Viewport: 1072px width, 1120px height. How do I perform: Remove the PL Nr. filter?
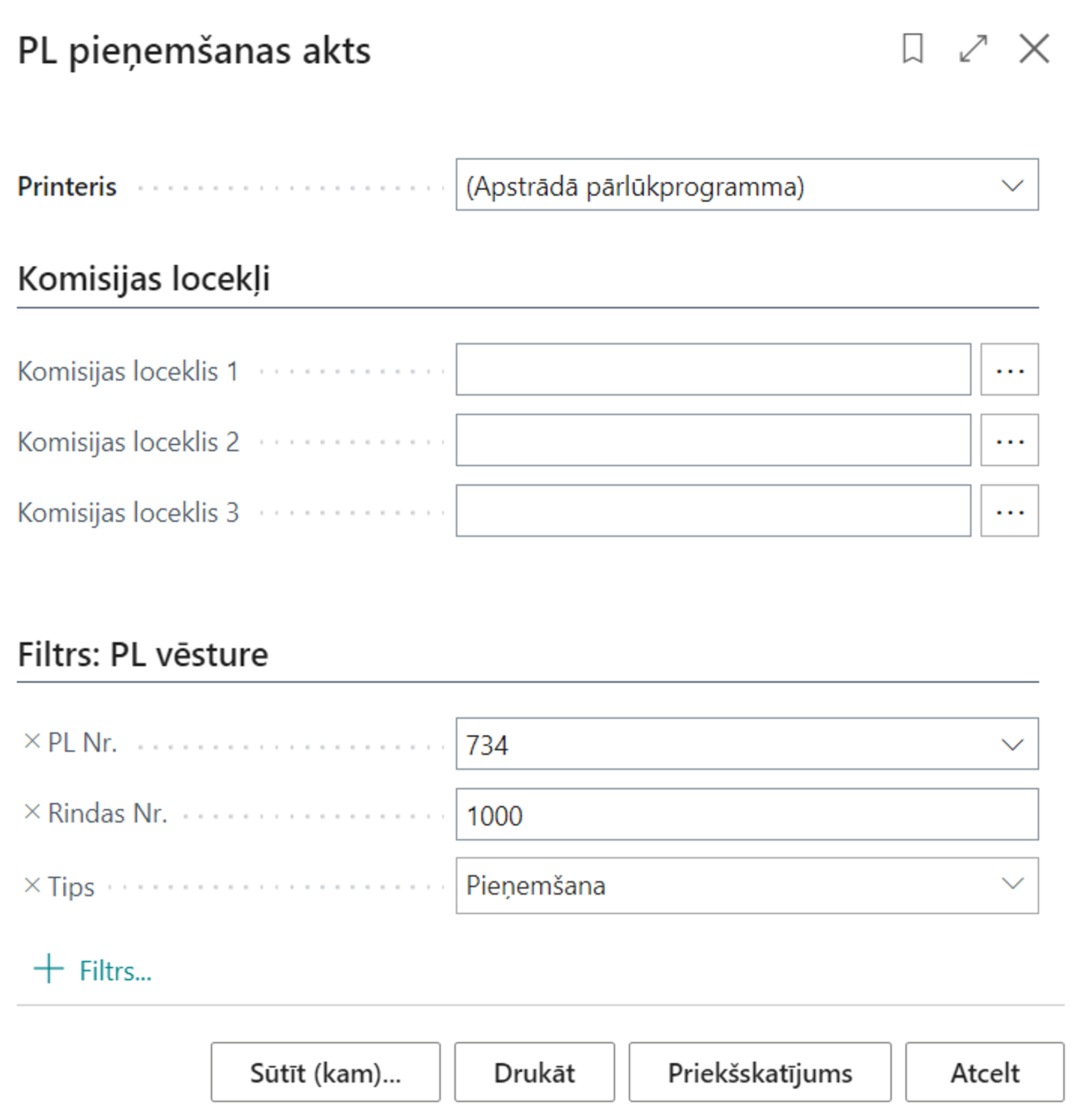coord(32,741)
